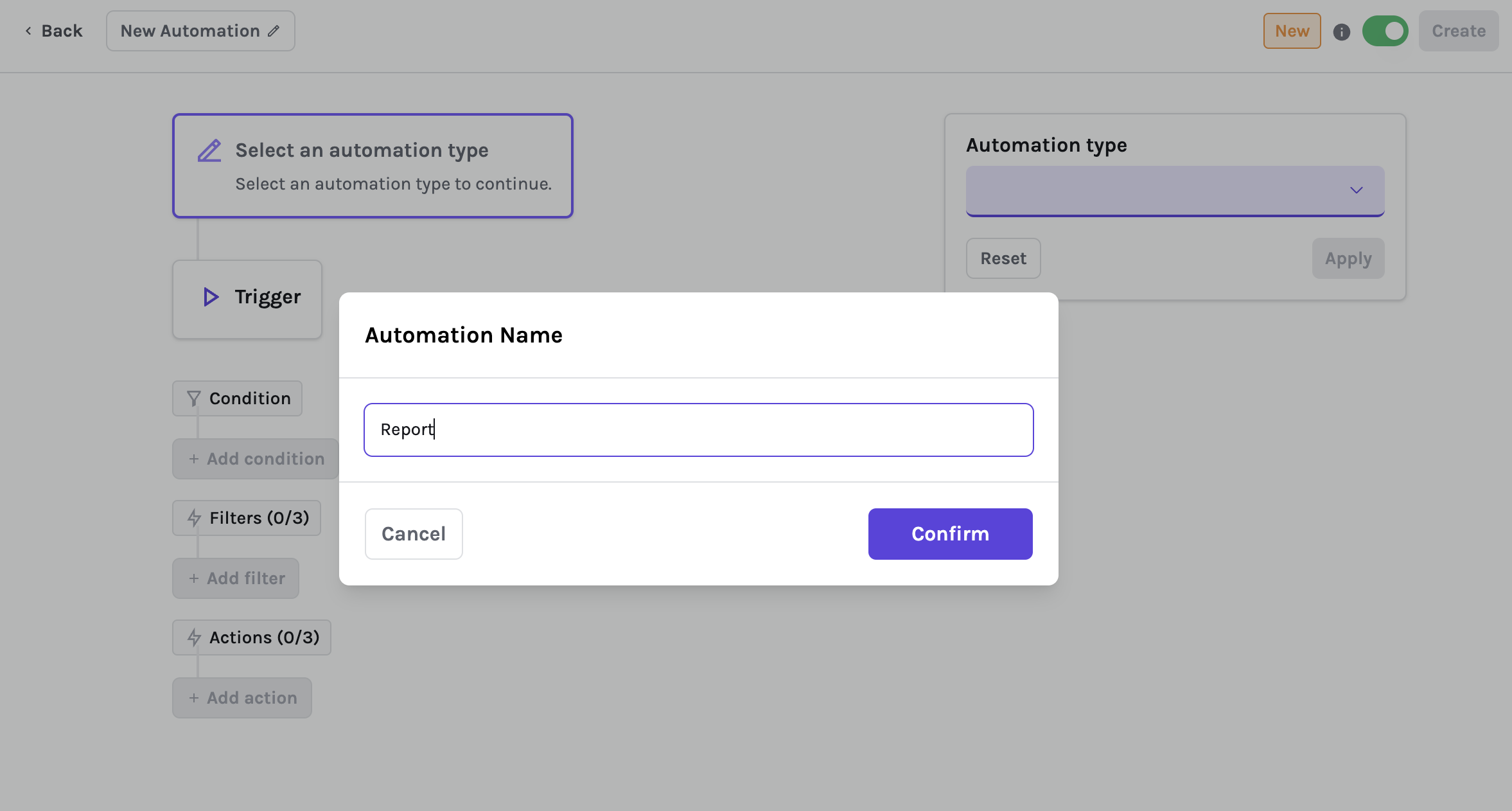
Task: Click the plus icon in Add action
Action: click(x=193, y=698)
